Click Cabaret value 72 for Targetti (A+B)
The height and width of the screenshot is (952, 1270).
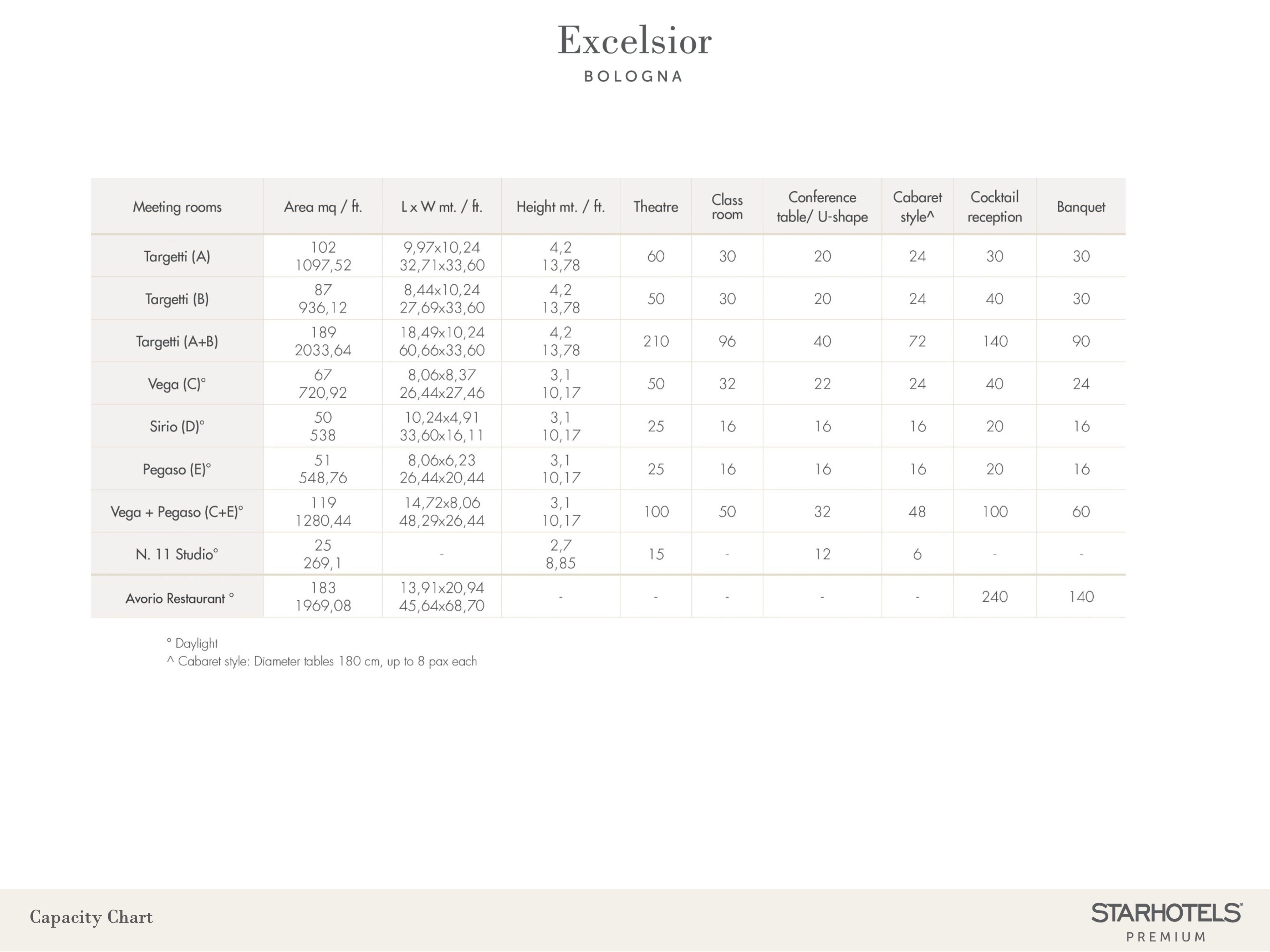point(917,341)
